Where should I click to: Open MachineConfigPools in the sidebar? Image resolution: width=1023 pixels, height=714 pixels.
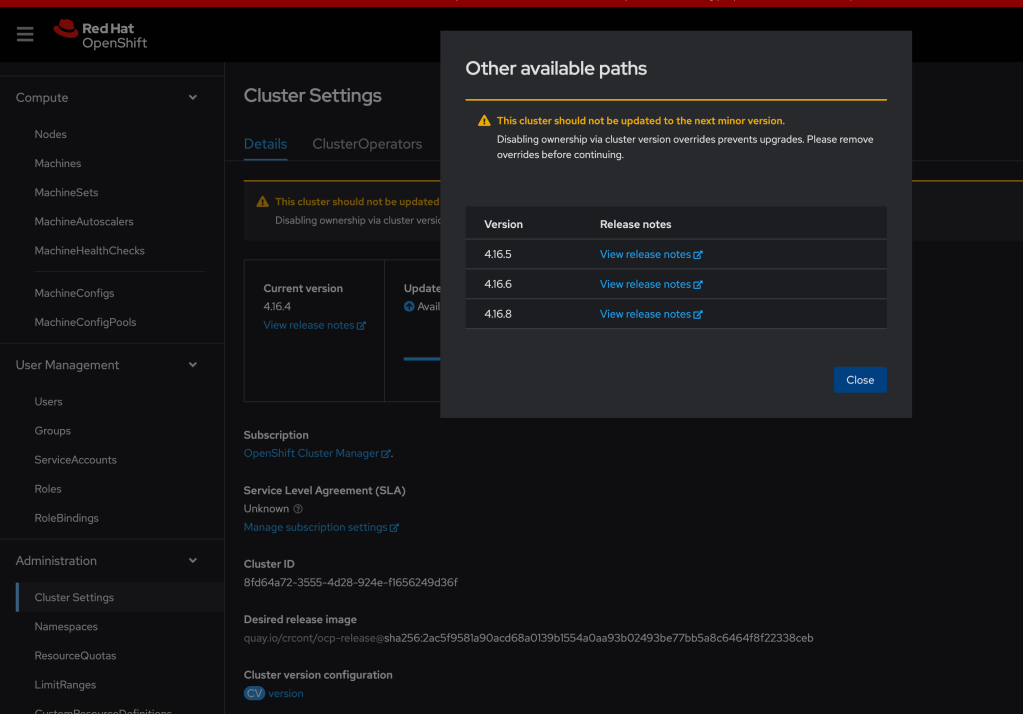[85, 322]
